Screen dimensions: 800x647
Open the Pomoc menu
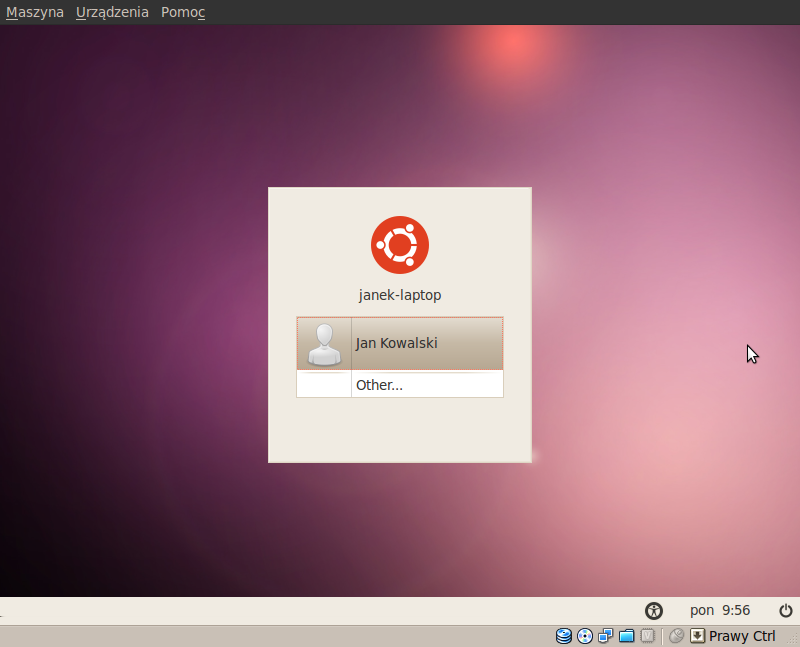click(183, 12)
